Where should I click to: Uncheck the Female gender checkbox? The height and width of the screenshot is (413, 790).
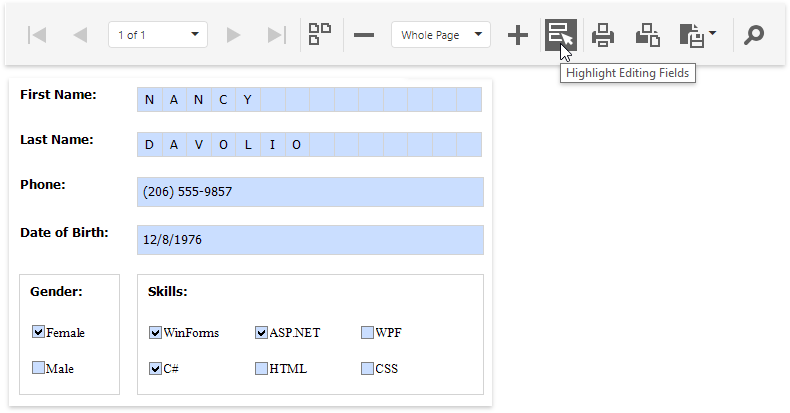tap(39, 332)
